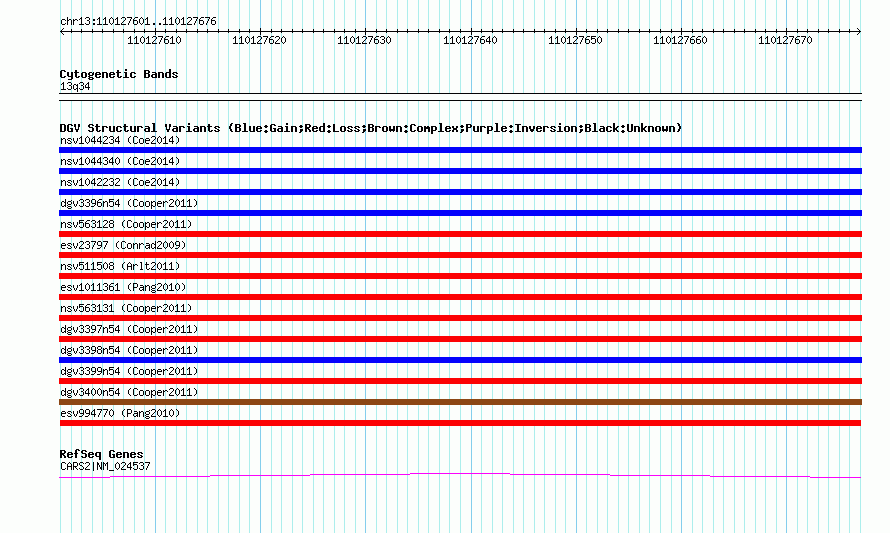Open variant nsv563131 (Cooper2011) label
The image size is (890, 533).
[x=126, y=308]
